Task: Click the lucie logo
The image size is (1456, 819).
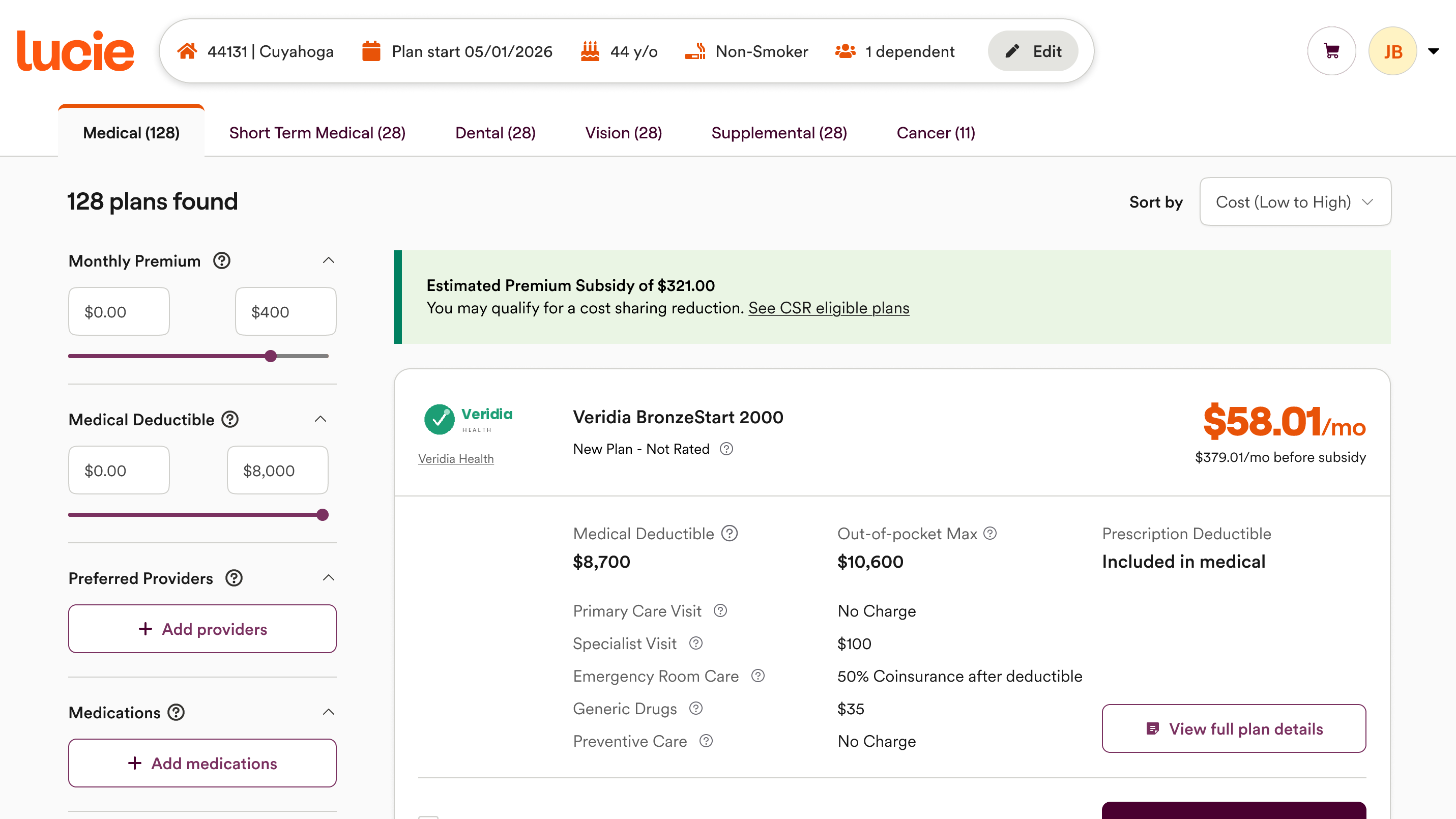Action: (76, 51)
